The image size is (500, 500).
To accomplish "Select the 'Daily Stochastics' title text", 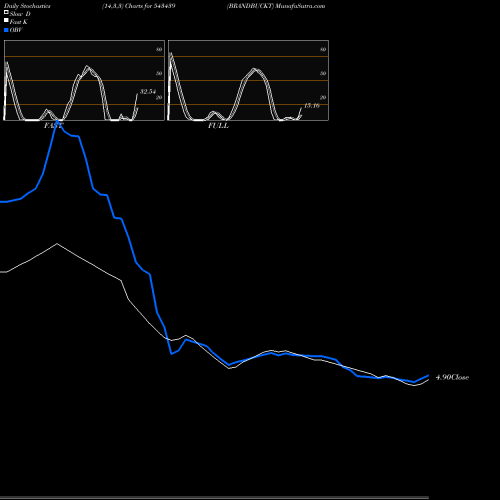I will tap(27, 6).
